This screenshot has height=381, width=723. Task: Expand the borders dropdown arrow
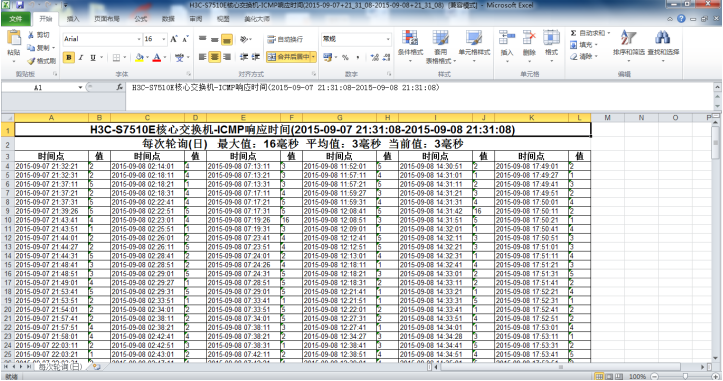[x=125, y=58]
